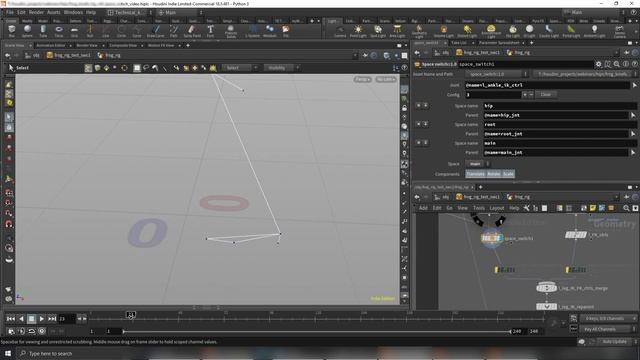Click the Metaball shelf tool
The image size is (640, 360).
click(270, 31)
